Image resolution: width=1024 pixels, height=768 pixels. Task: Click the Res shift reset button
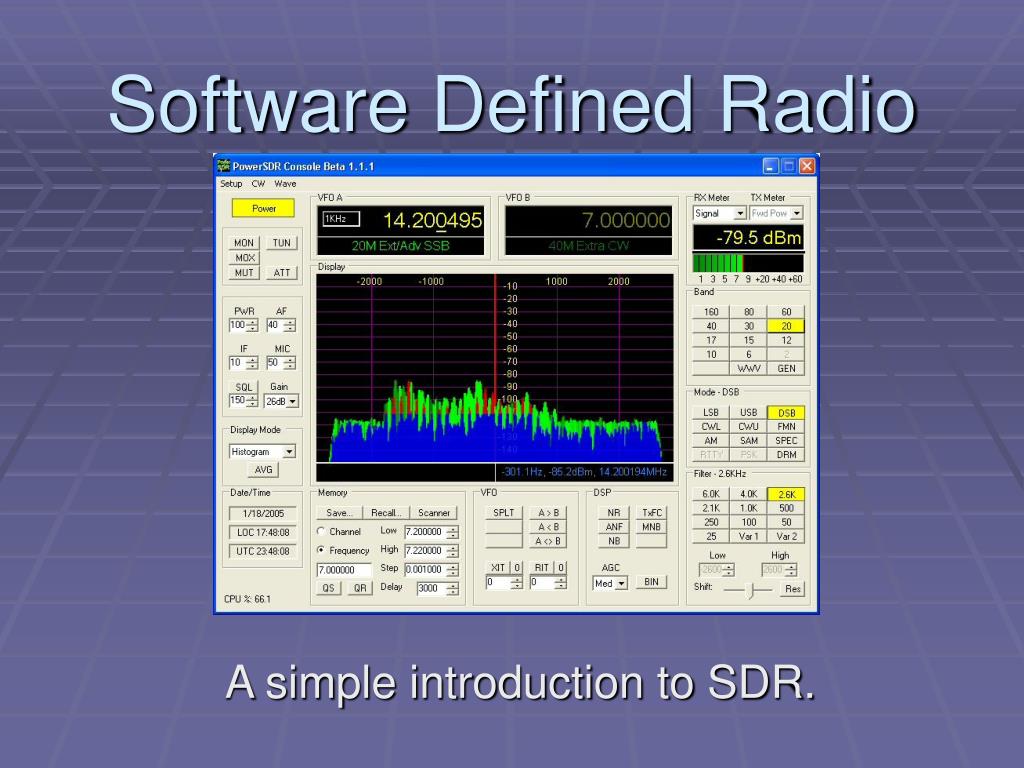pyautogui.click(x=793, y=589)
